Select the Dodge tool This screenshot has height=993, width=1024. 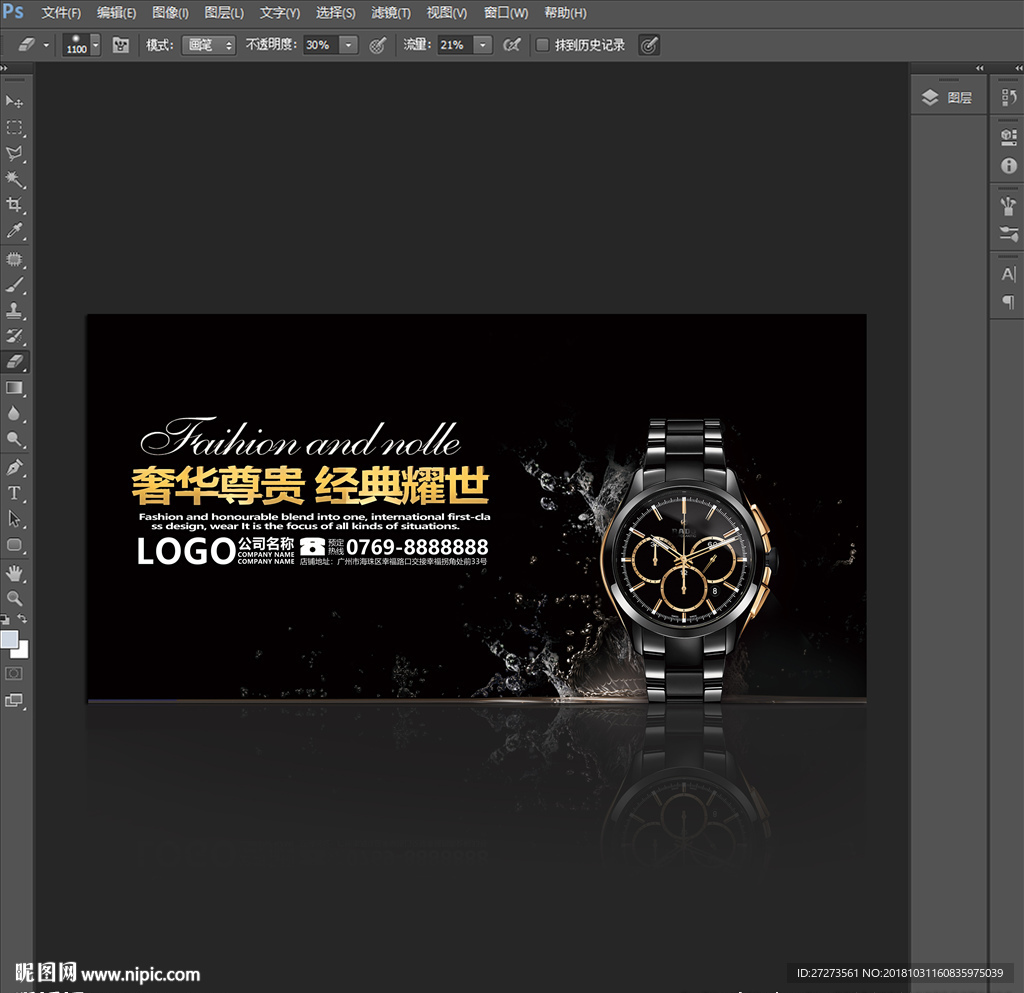(14, 439)
